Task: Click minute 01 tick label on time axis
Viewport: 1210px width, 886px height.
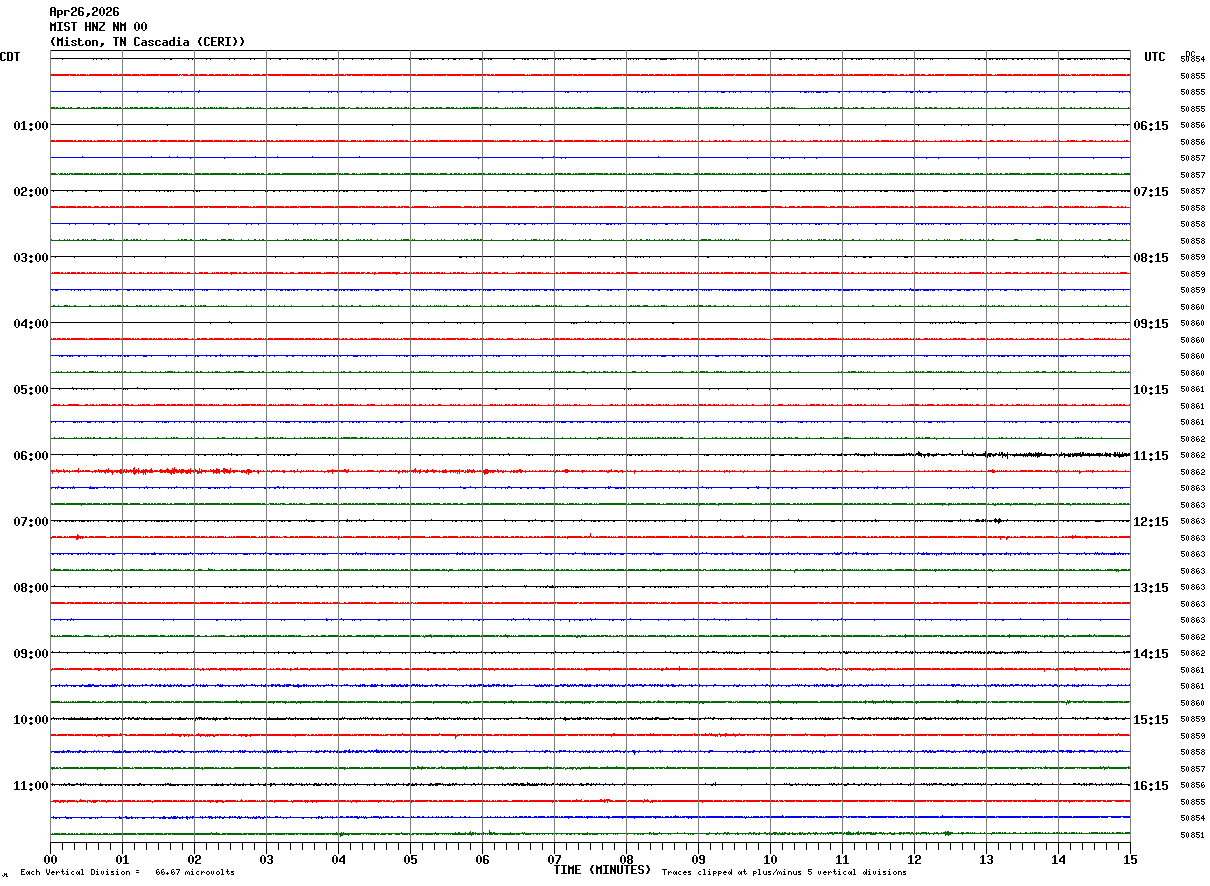Action: [x=122, y=859]
